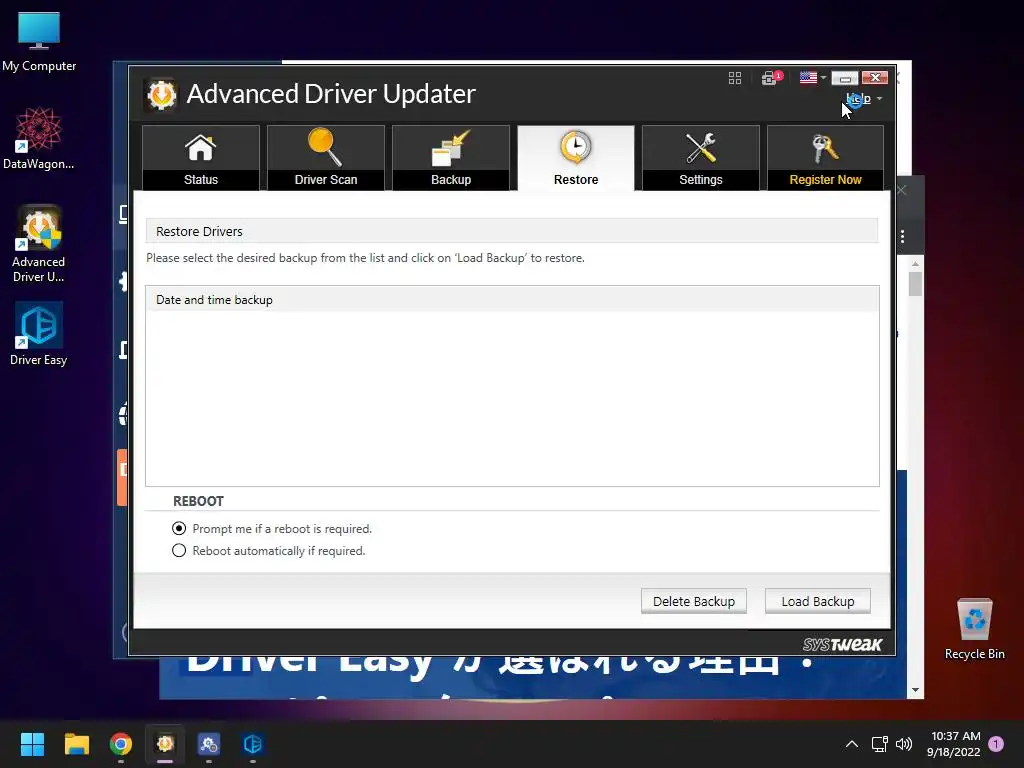
Task: Click the Register Now tab
Action: [825, 158]
